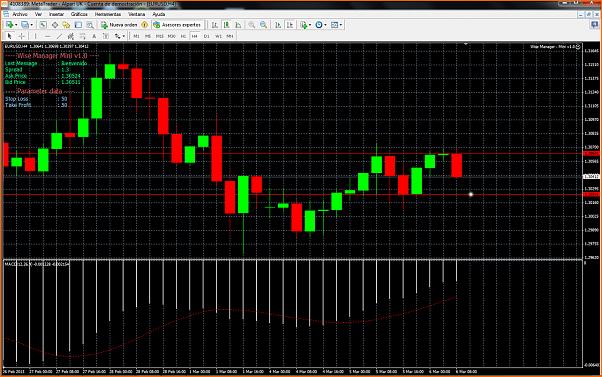Switch to M15 timeframe

click(x=160, y=36)
